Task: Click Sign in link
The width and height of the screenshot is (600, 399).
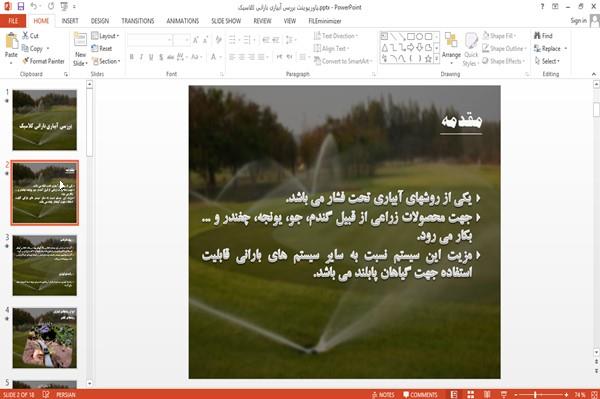Action: click(578, 21)
